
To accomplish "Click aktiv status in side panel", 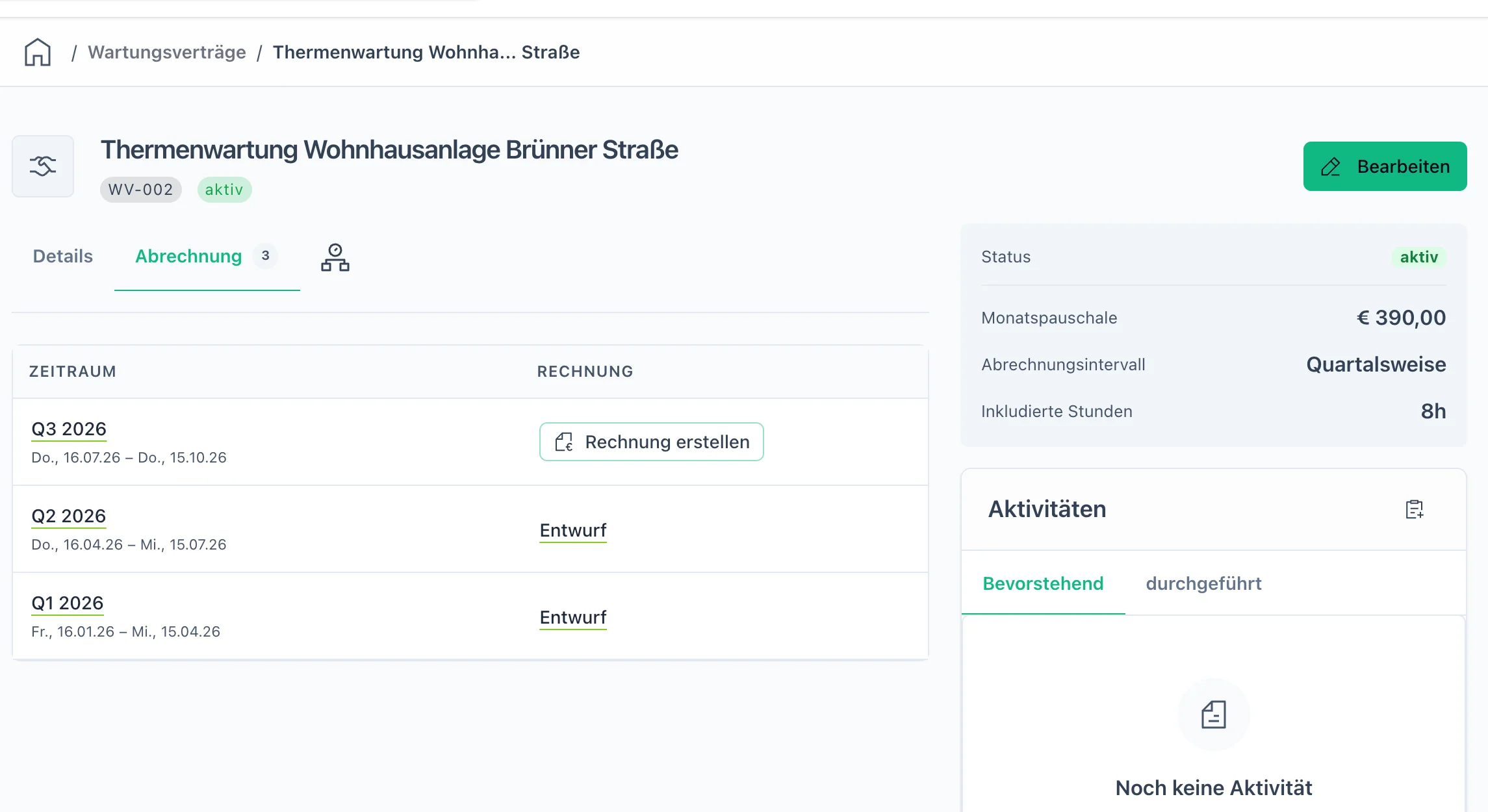I will click(x=1419, y=257).
